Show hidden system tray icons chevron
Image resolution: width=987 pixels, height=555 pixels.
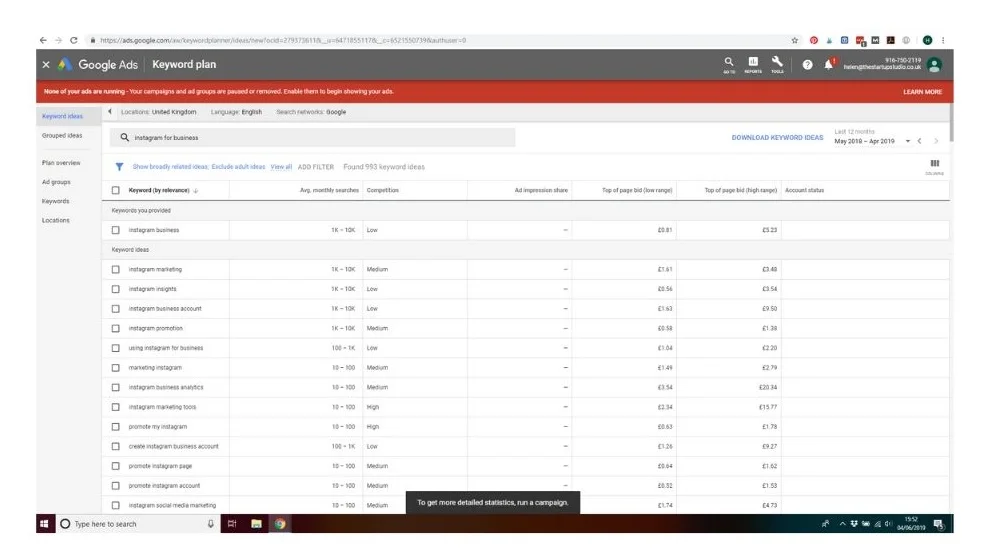click(842, 524)
